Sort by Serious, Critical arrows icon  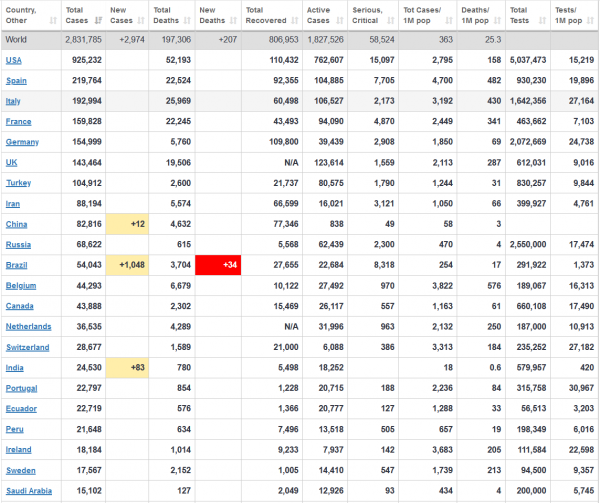point(391,21)
